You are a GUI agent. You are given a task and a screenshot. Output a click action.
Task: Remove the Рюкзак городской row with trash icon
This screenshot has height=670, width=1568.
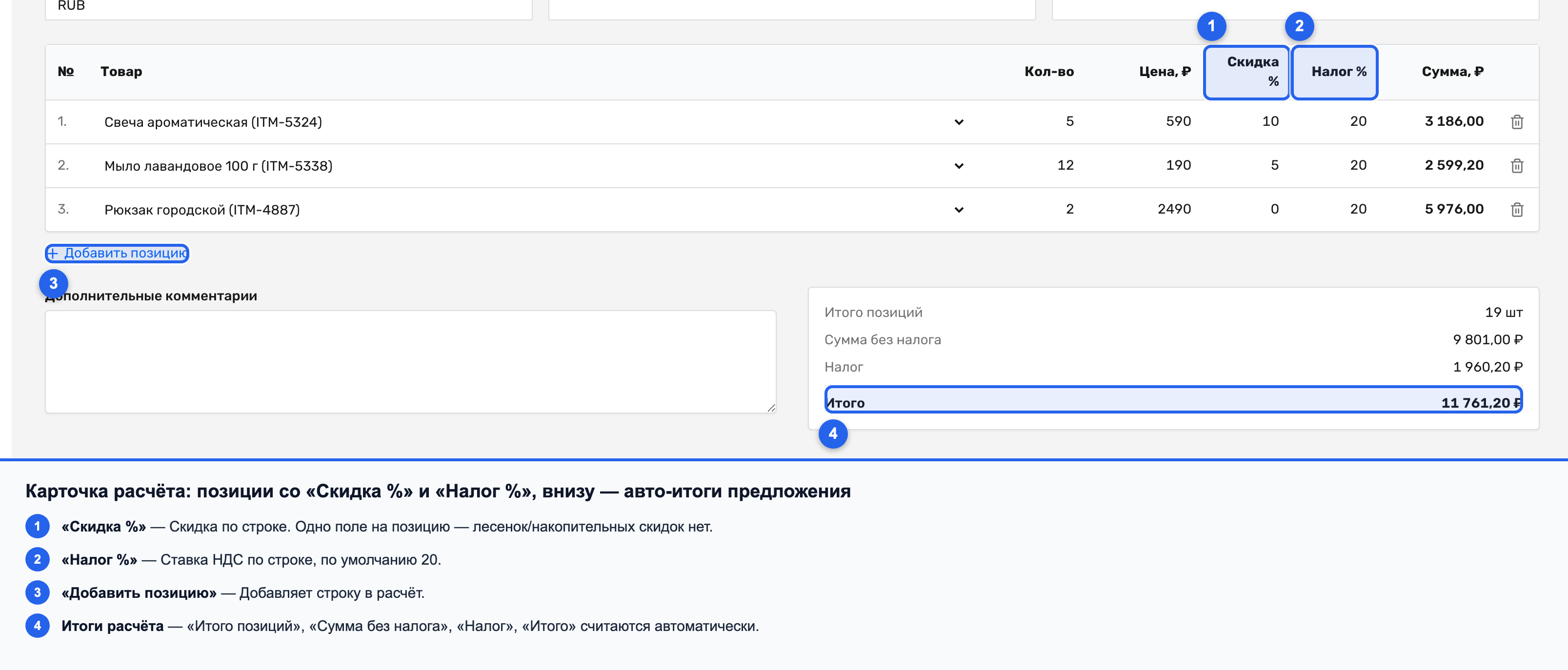(1517, 209)
